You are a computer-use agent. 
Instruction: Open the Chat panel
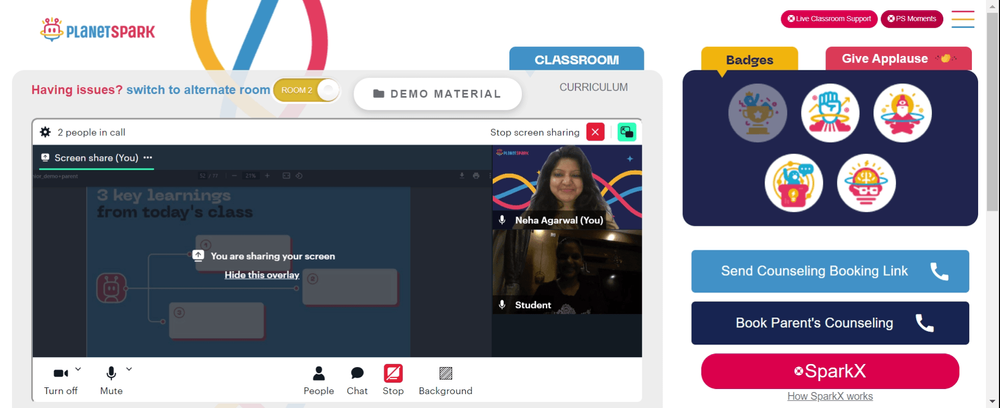[357, 381]
